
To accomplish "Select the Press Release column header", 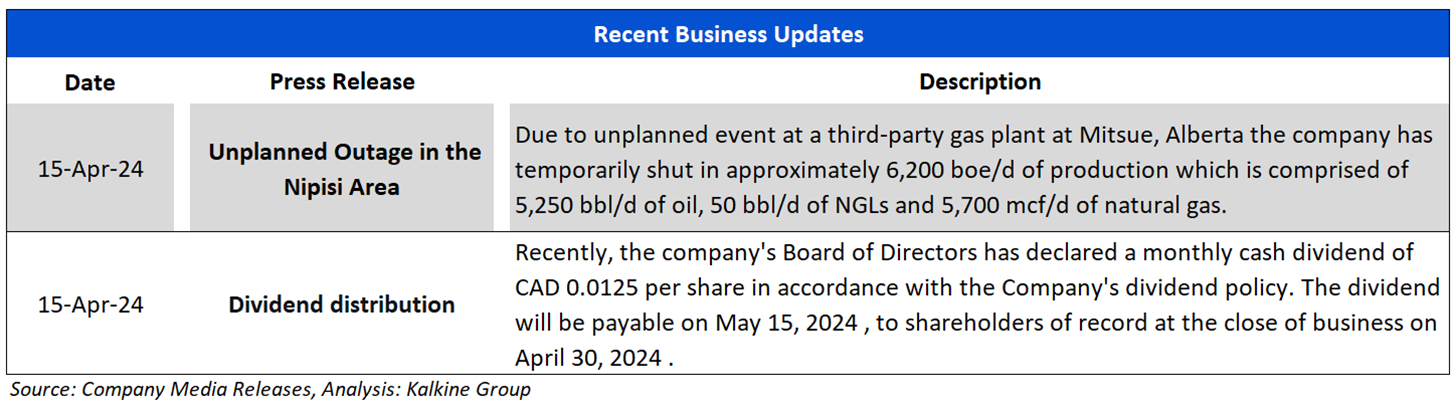I will point(342,81).
